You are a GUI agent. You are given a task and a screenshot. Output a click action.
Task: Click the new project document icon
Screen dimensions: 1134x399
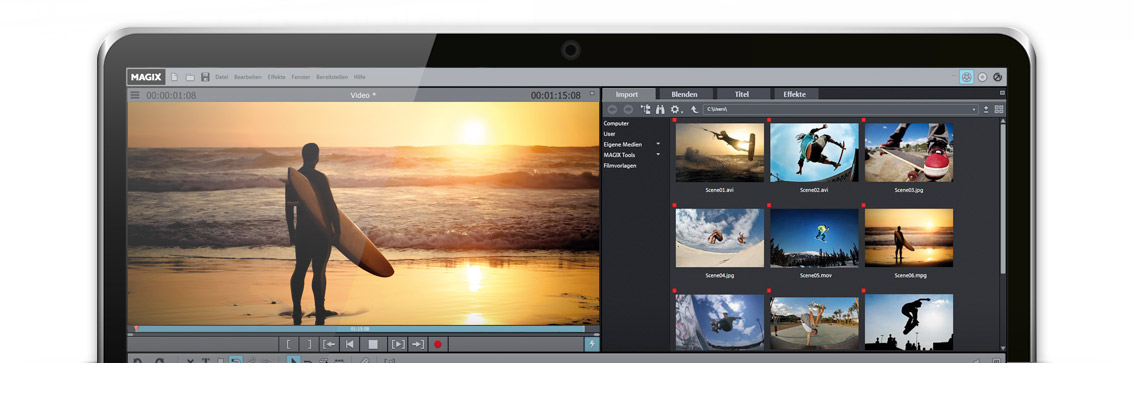click(174, 77)
